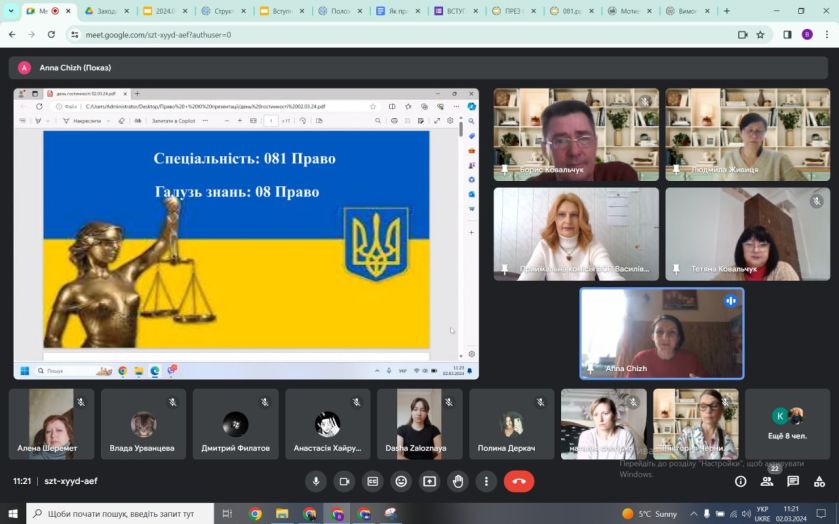Open the volume icon in tray
This screenshot has height=524, width=839.
(x=746, y=514)
